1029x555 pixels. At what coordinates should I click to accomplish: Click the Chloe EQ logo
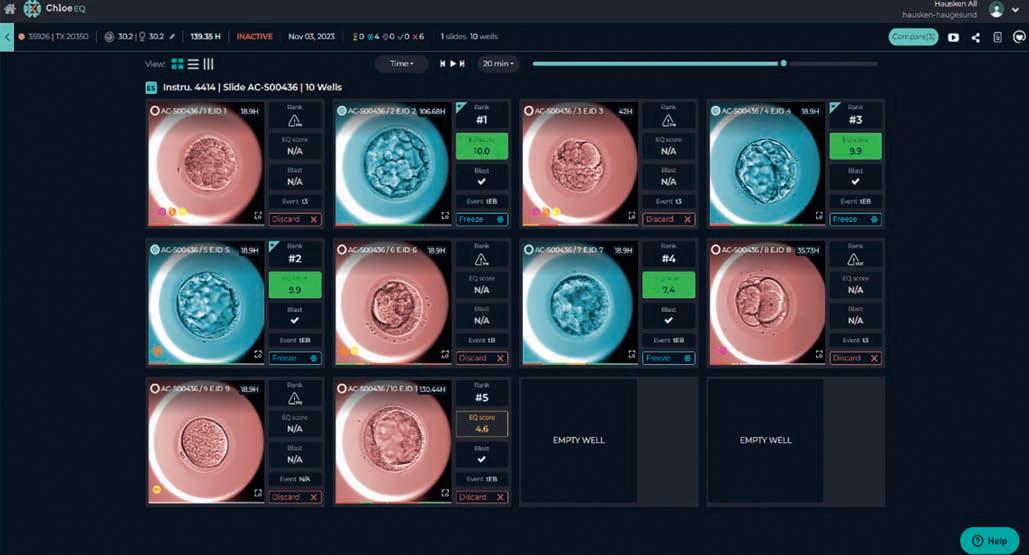pos(54,9)
